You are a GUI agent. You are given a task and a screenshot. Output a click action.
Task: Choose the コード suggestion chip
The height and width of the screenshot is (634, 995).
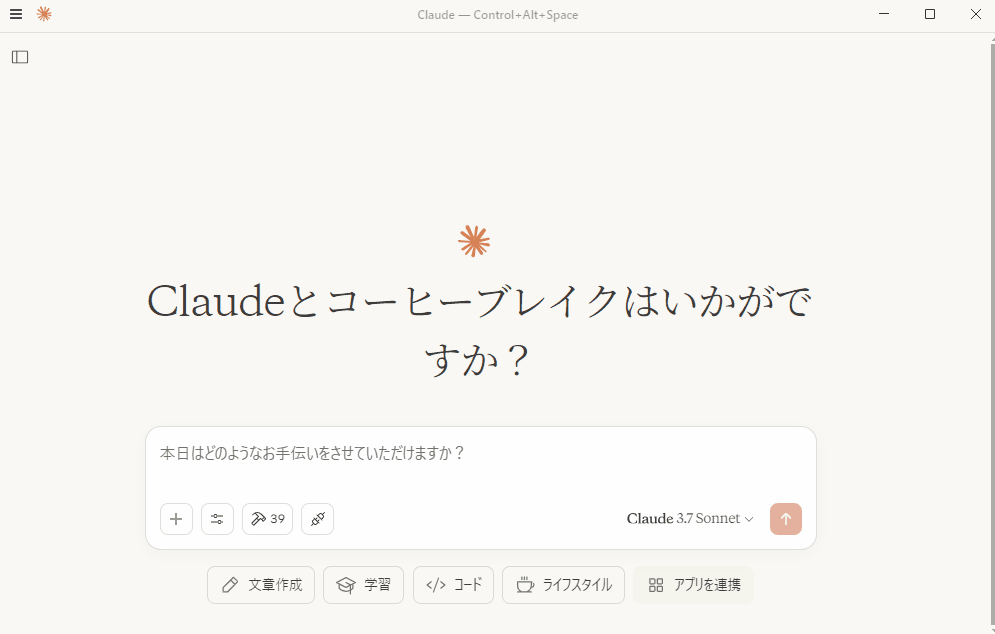point(453,584)
